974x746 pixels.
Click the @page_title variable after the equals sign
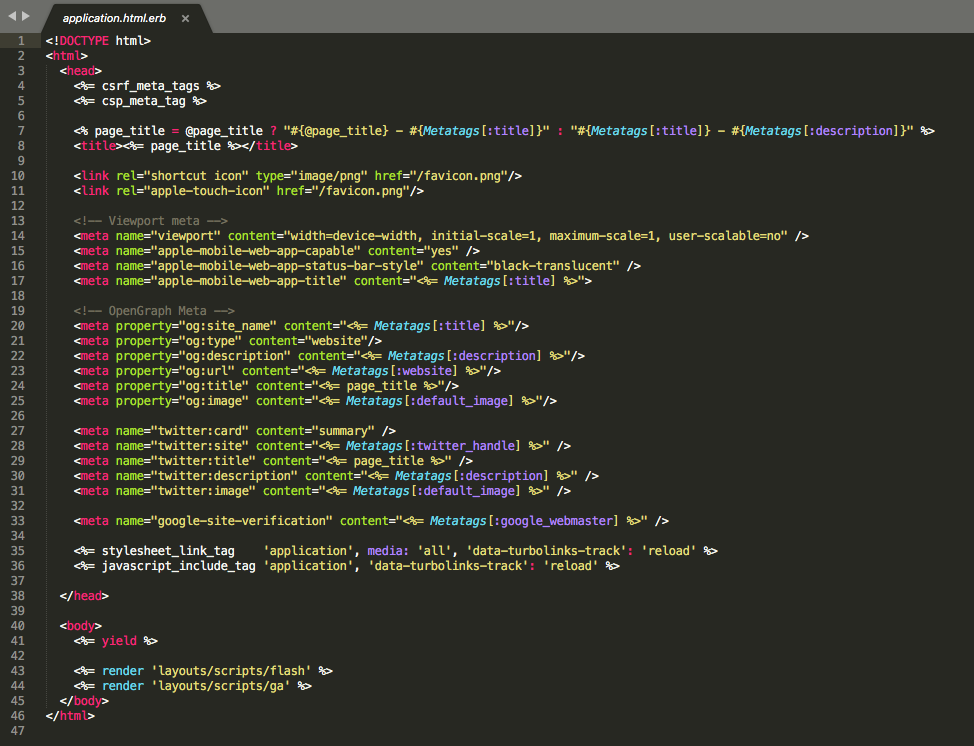click(x=224, y=131)
